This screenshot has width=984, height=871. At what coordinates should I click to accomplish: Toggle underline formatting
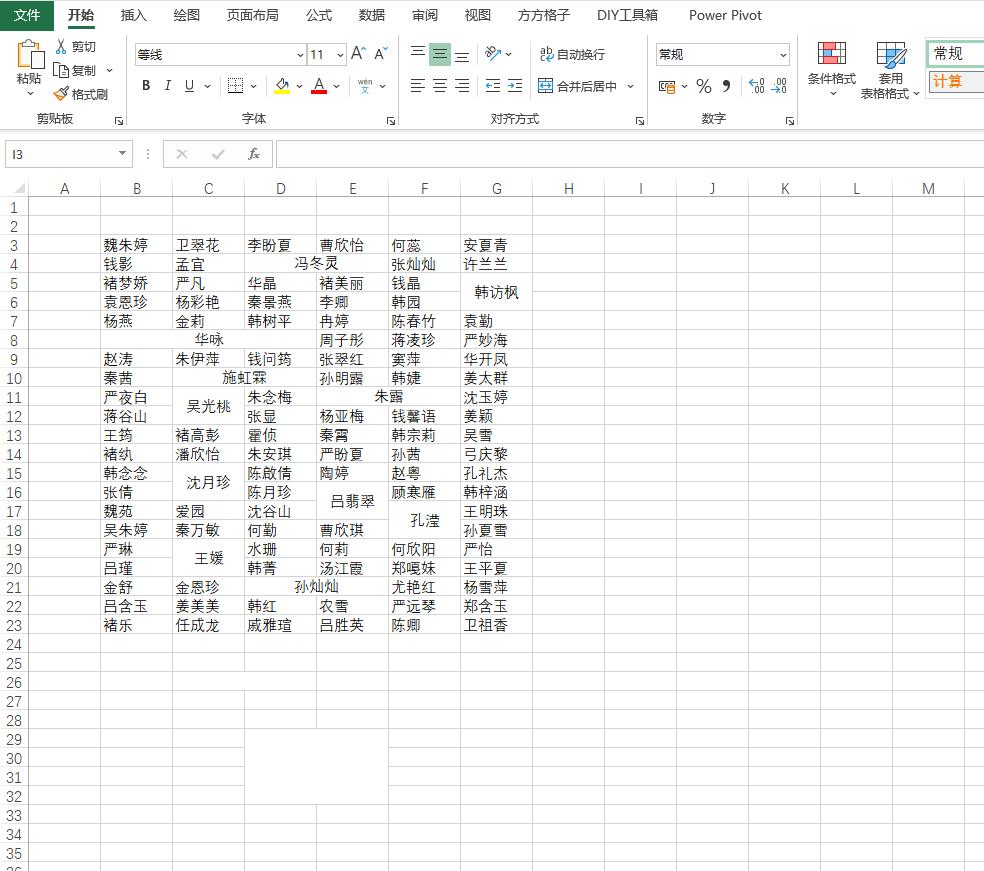tap(190, 86)
